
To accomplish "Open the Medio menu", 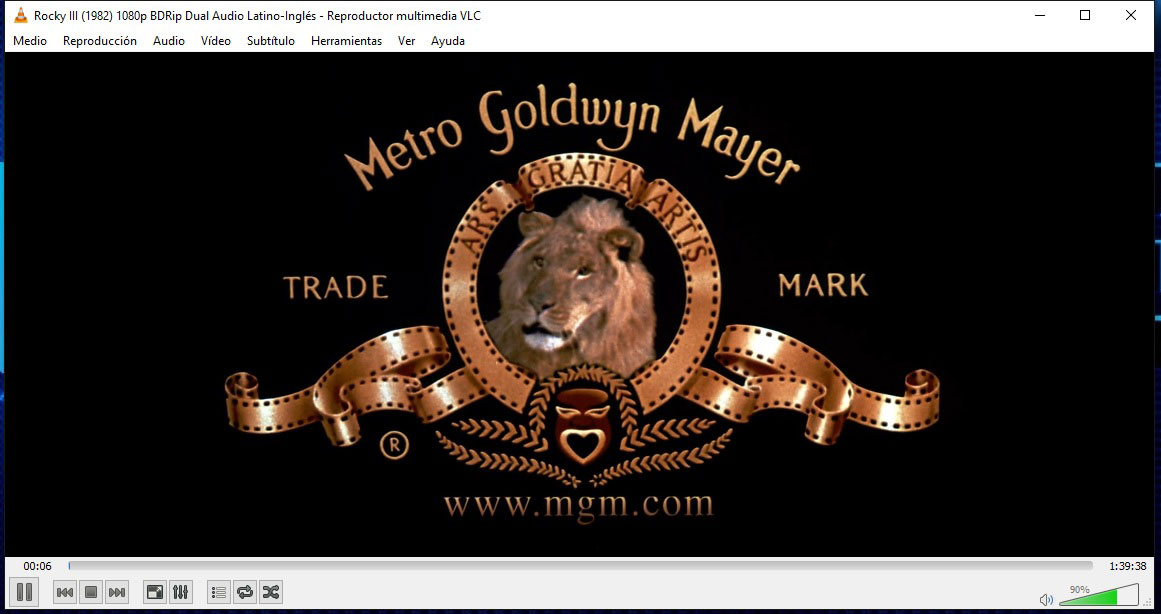I will click(x=30, y=41).
